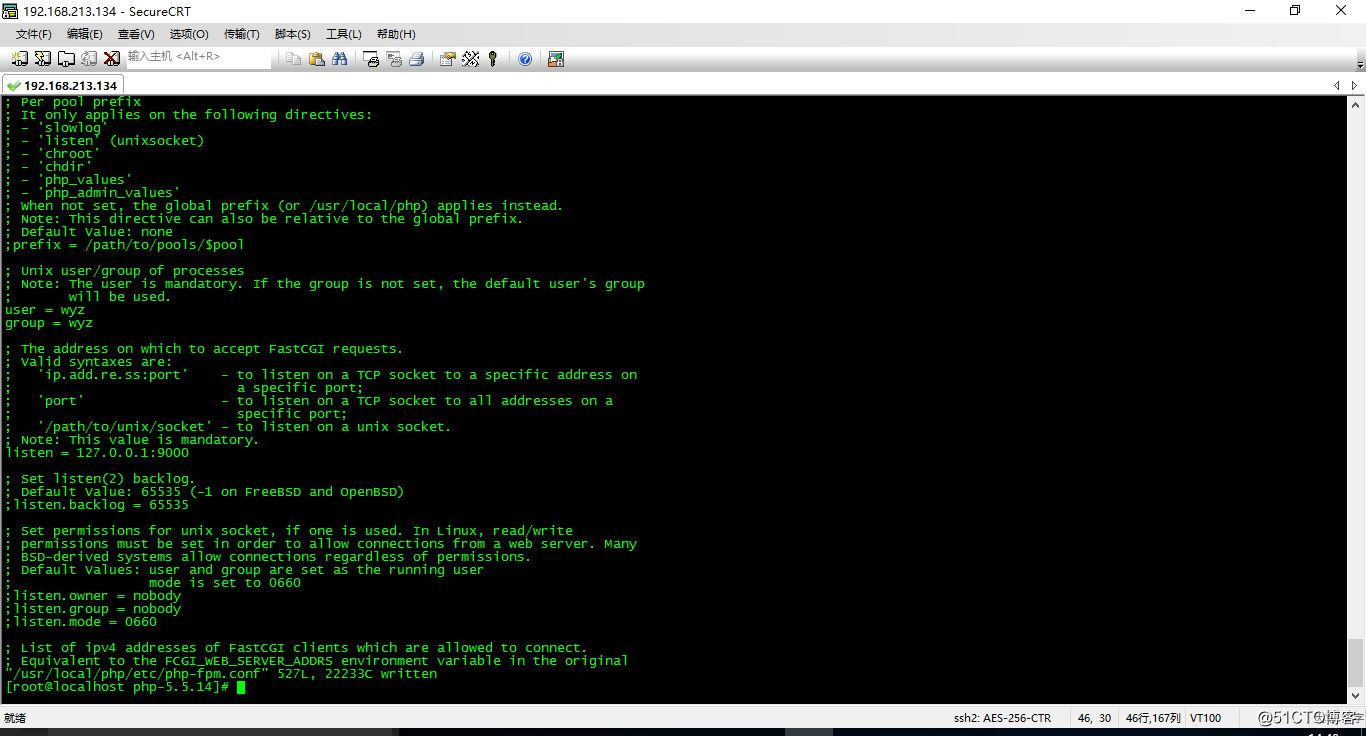Screen dimensions: 1366x736
Task: Click the Print printer icon
Action: pos(417,59)
